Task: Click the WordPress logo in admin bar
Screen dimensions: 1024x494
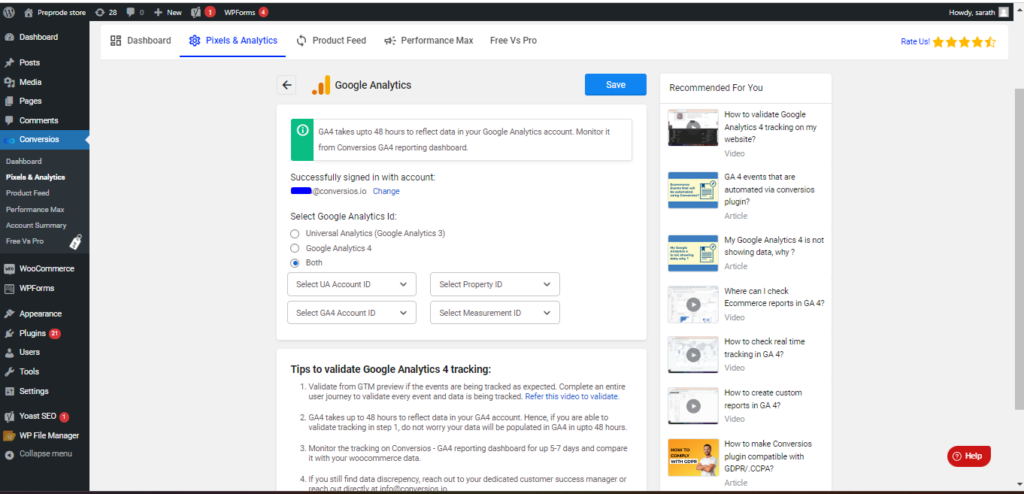Action: (10, 12)
